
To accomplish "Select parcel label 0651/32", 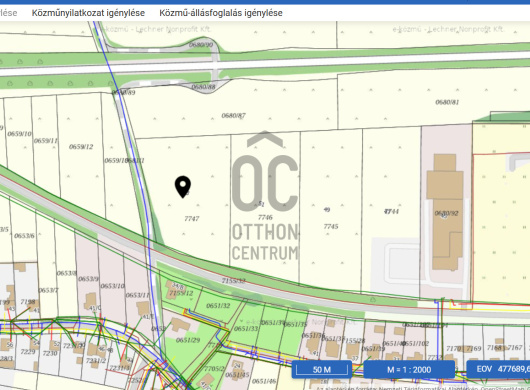I will [218, 306].
